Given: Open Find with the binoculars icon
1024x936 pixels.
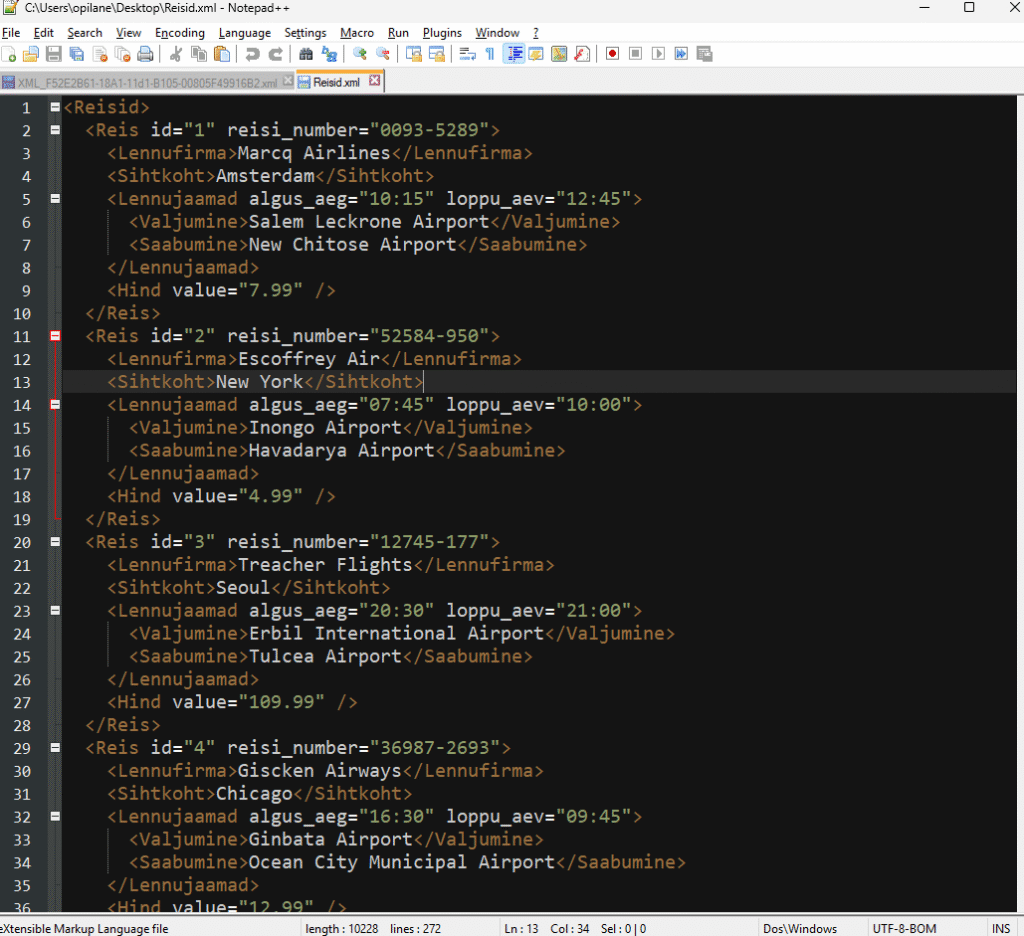Looking at the screenshot, I should tap(306, 54).
